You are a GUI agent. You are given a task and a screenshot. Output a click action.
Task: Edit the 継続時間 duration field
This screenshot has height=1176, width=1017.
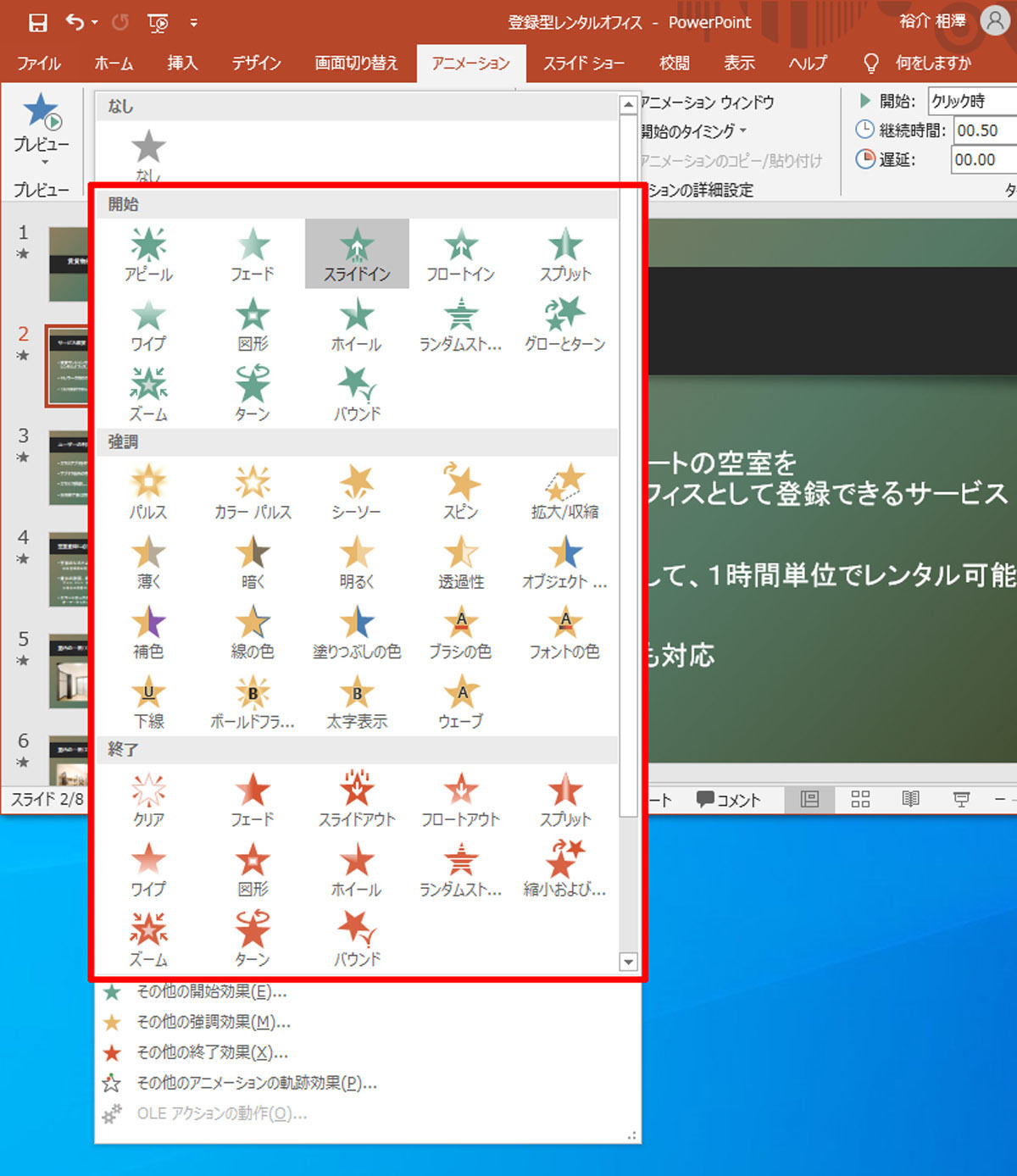pyautogui.click(x=986, y=130)
